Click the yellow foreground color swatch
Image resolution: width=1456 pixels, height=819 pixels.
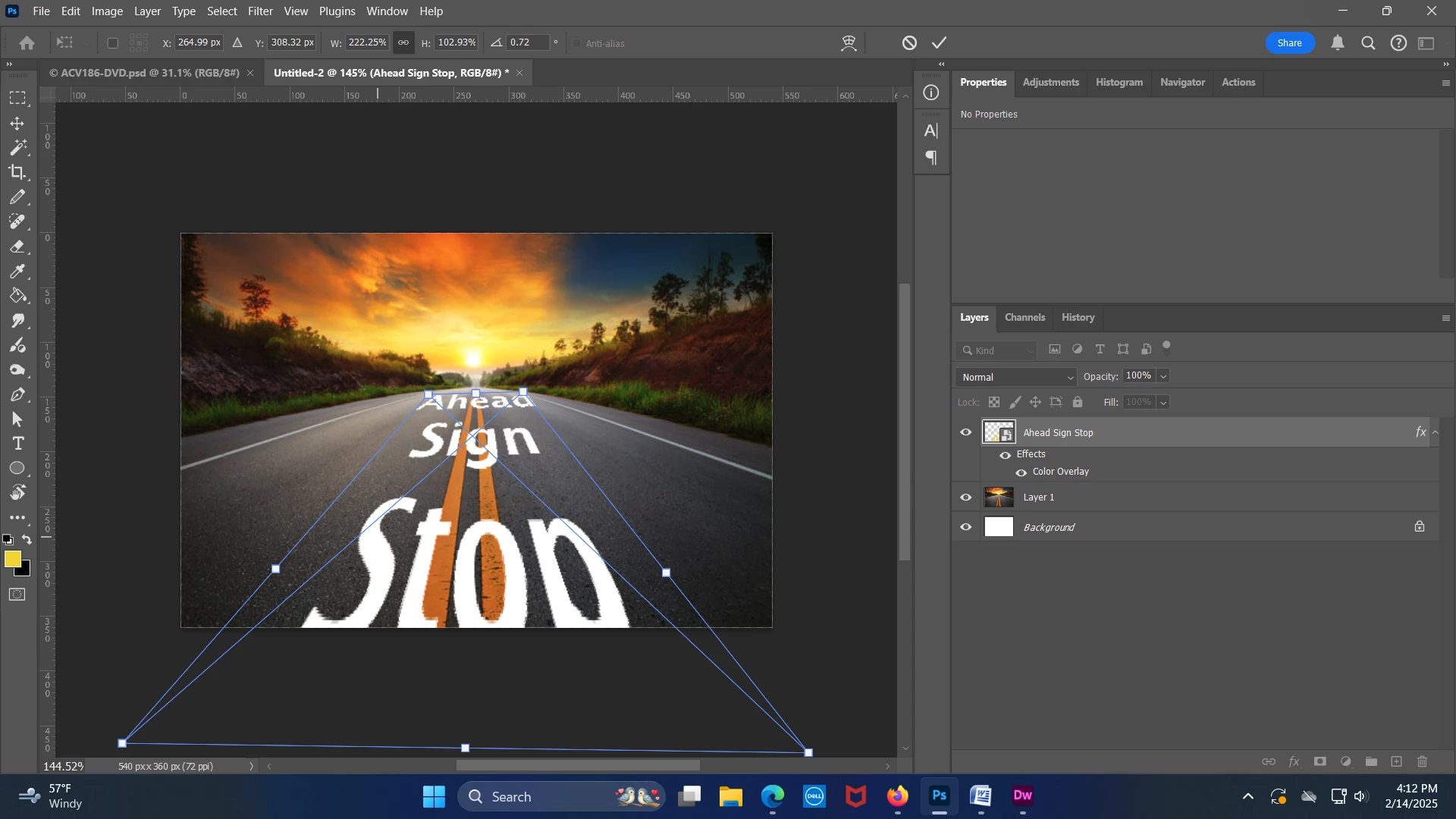click(12, 560)
